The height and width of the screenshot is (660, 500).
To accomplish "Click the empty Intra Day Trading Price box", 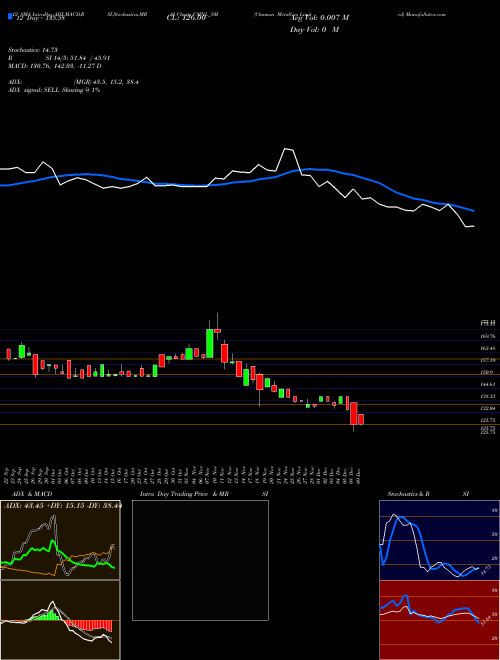I will point(200,560).
